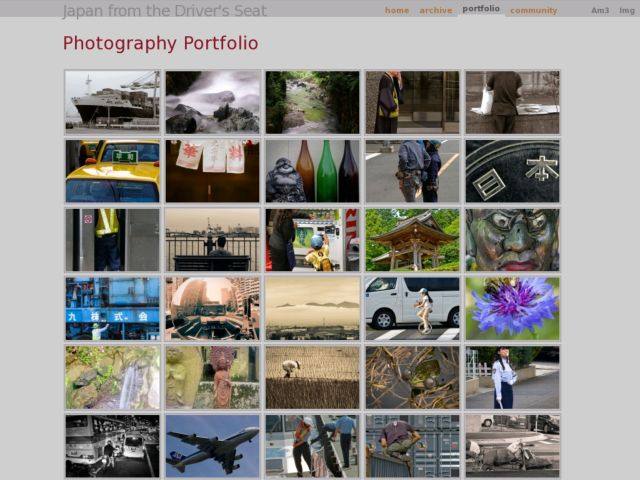Open the yellow taxi photo
The width and height of the screenshot is (640, 480).
click(x=113, y=171)
